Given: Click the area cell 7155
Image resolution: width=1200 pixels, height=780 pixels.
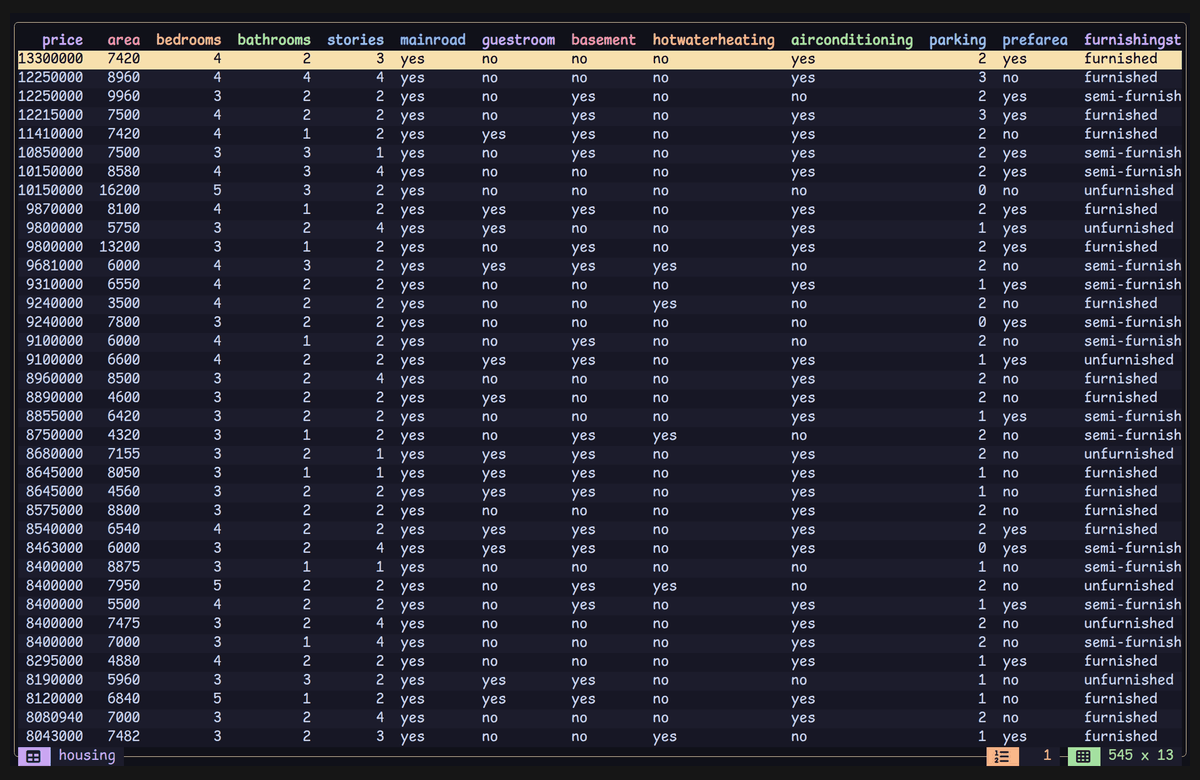Looking at the screenshot, I should coord(124,454).
